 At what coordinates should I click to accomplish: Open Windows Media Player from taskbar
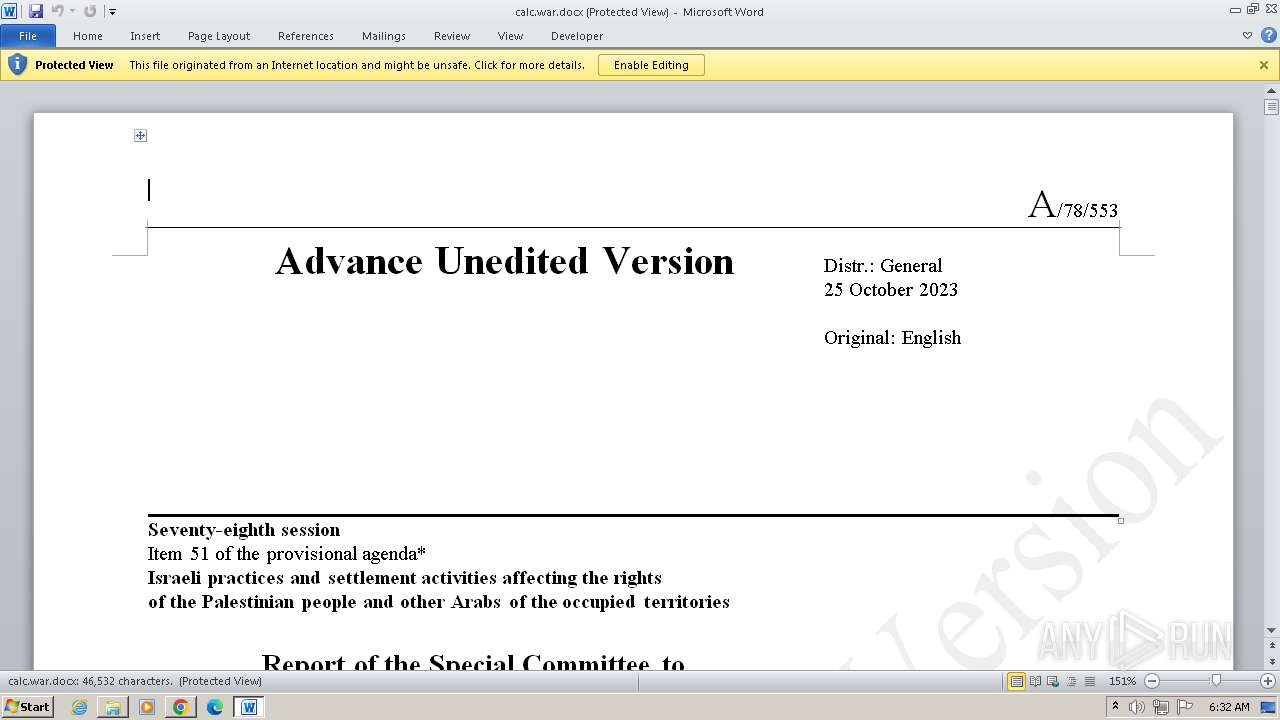point(147,707)
